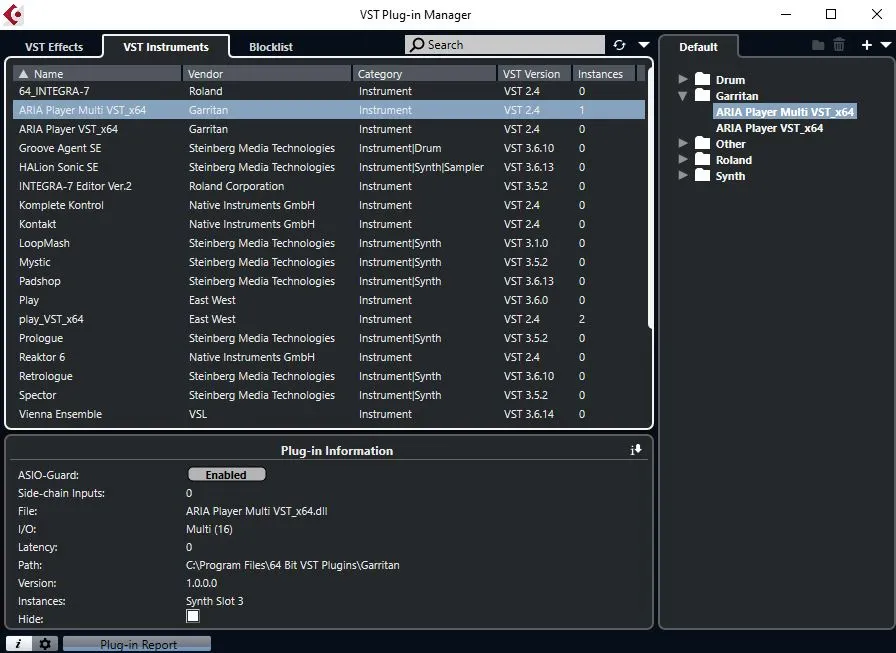Click the trash delete icon
The height and width of the screenshot is (653, 896).
click(839, 45)
